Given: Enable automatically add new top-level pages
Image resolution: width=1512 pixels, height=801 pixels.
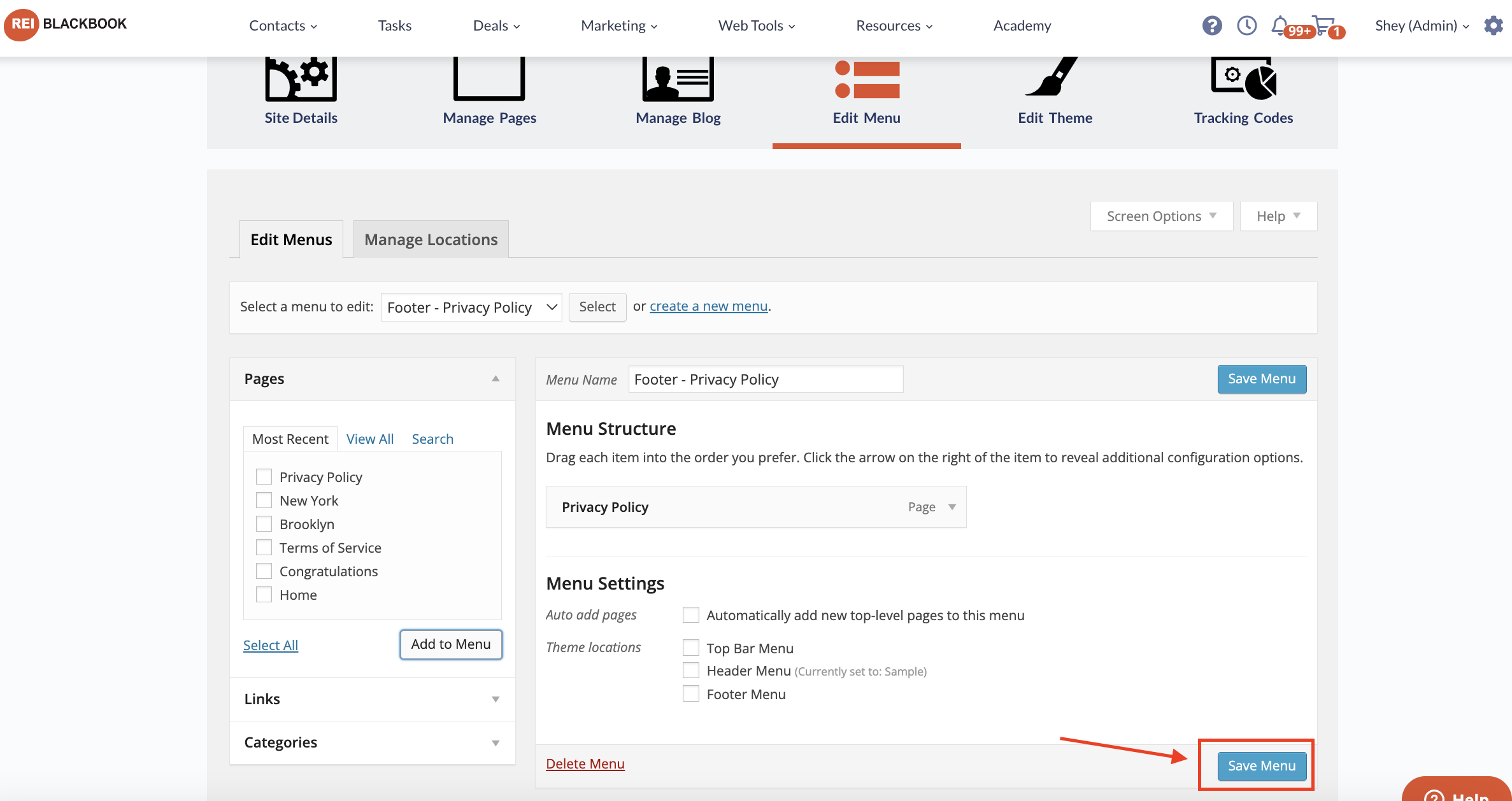Looking at the screenshot, I should pyautogui.click(x=690, y=615).
